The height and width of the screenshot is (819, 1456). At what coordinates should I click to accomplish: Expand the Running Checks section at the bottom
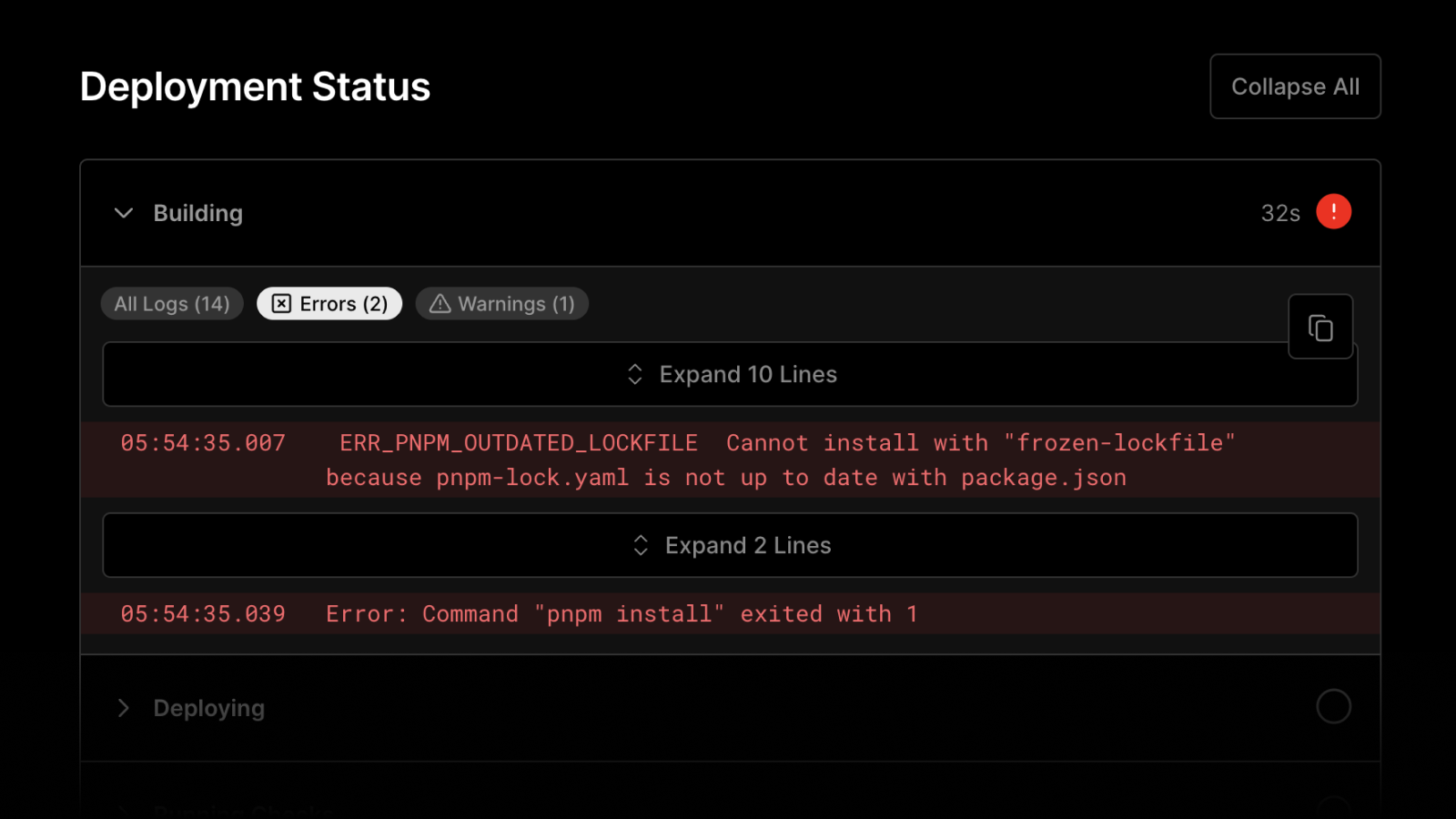pos(241,810)
